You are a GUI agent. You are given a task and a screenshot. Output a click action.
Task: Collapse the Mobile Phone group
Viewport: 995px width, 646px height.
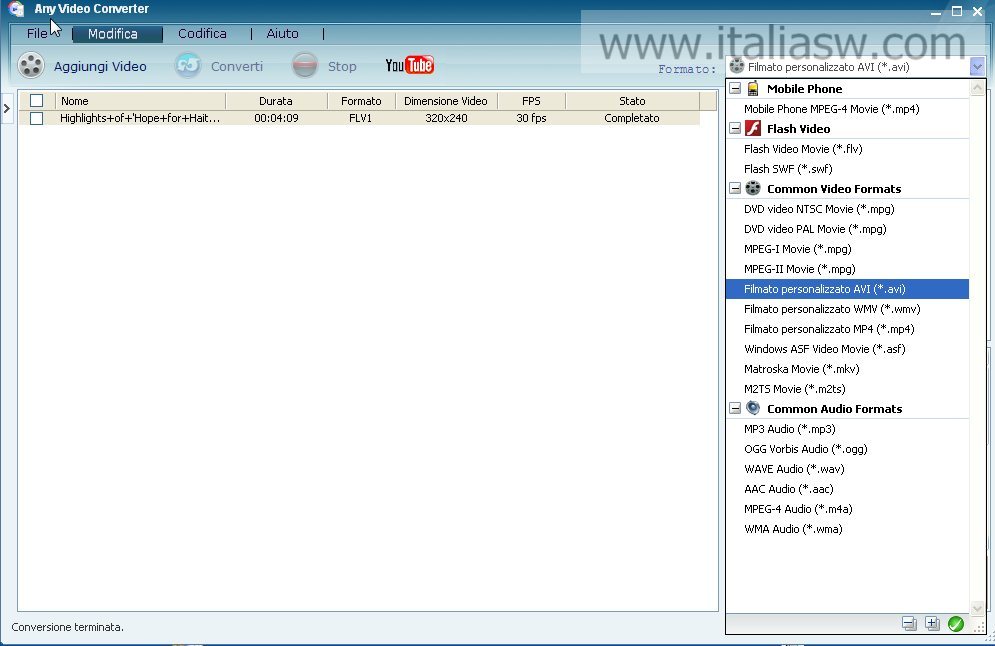[735, 89]
